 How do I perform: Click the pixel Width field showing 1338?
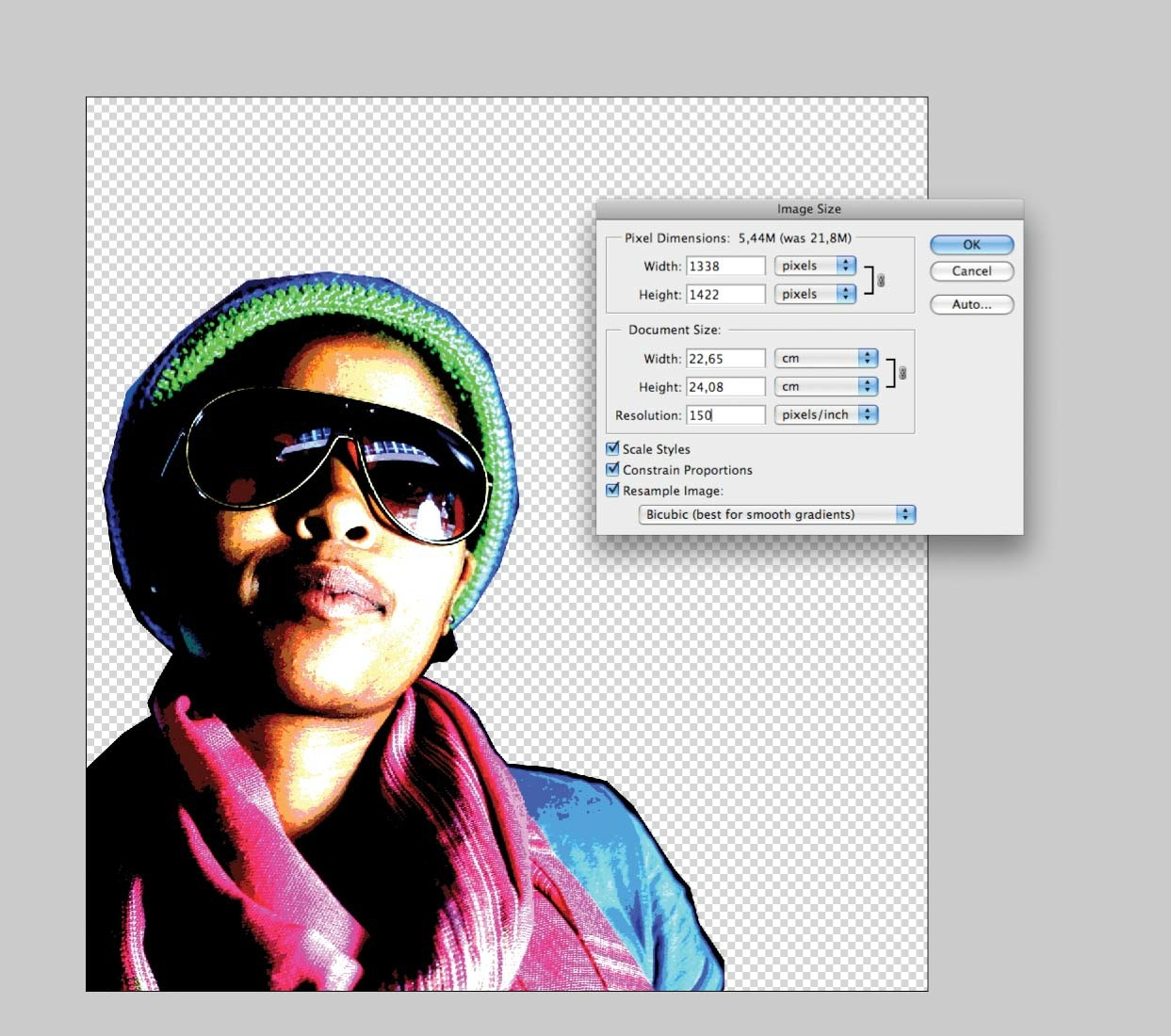click(725, 266)
